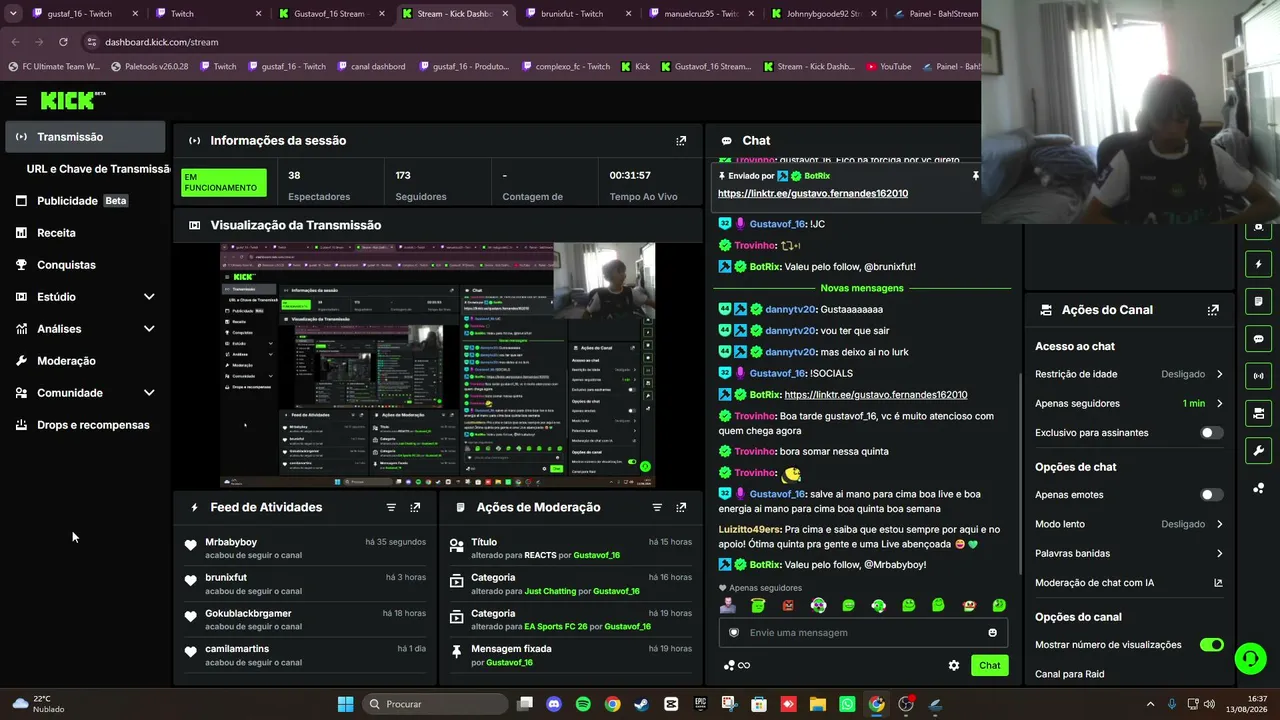
Task: Open Palavras banidas chevron
Action: 1219,553
